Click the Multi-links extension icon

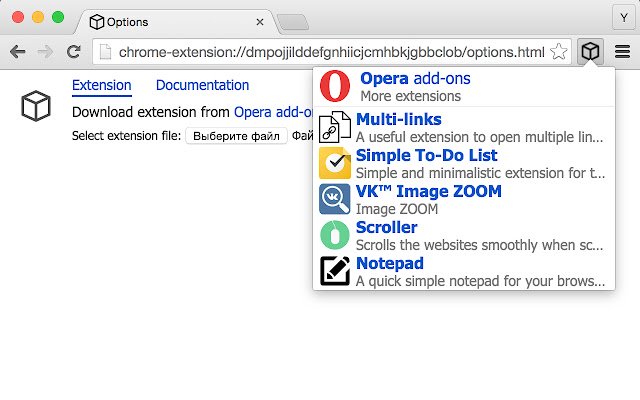pyautogui.click(x=335, y=127)
